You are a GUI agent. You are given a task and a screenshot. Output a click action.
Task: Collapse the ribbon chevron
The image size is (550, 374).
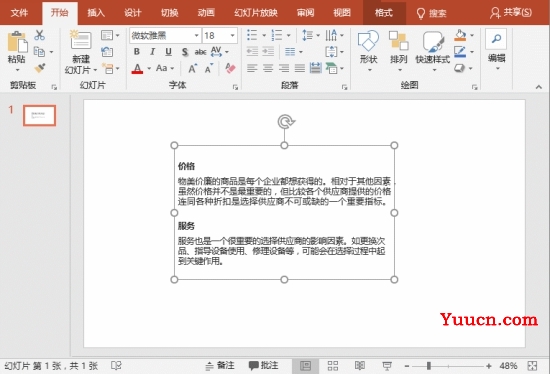pyautogui.click(x=539, y=87)
